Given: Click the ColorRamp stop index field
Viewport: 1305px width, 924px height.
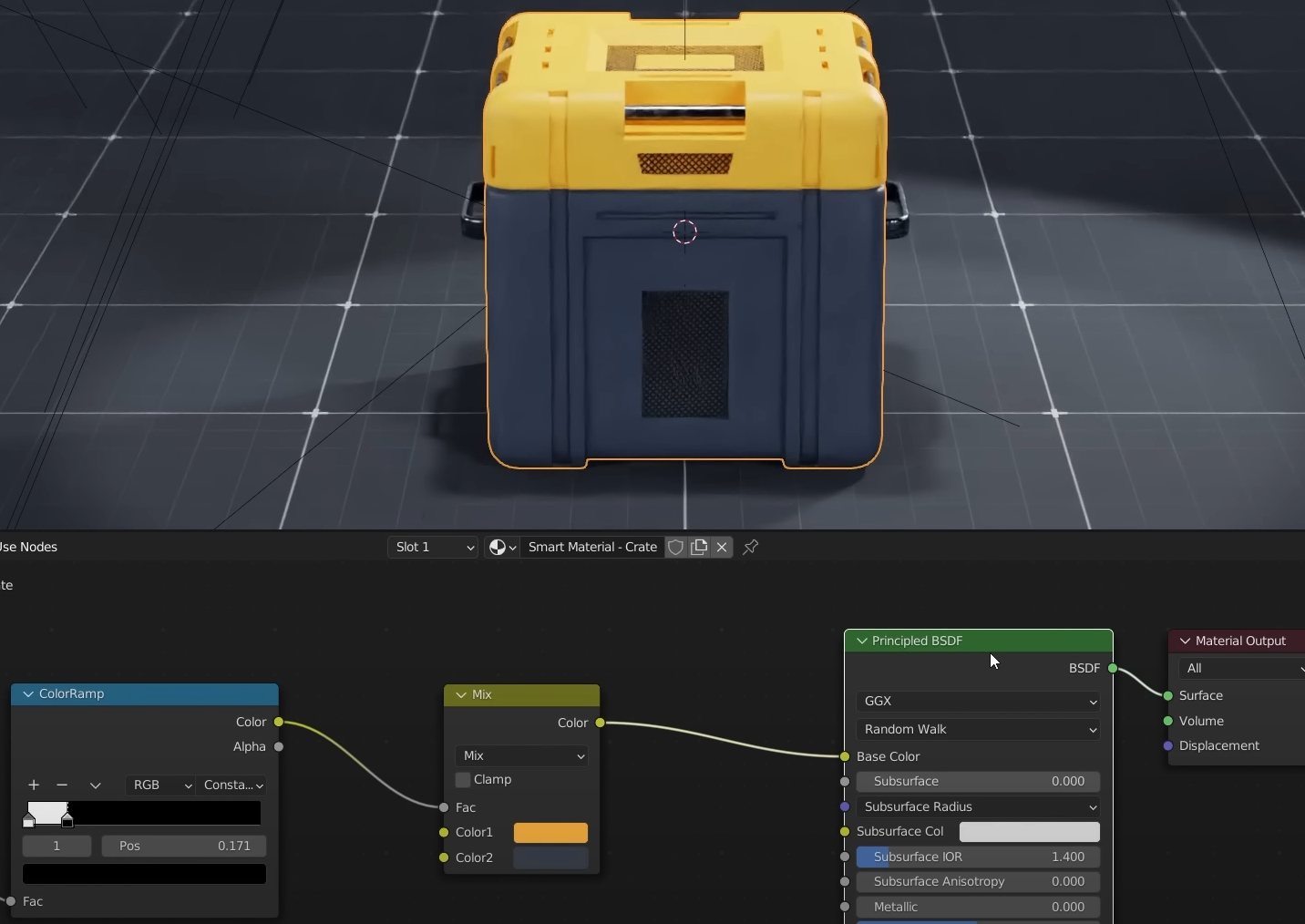Looking at the screenshot, I should pos(57,846).
